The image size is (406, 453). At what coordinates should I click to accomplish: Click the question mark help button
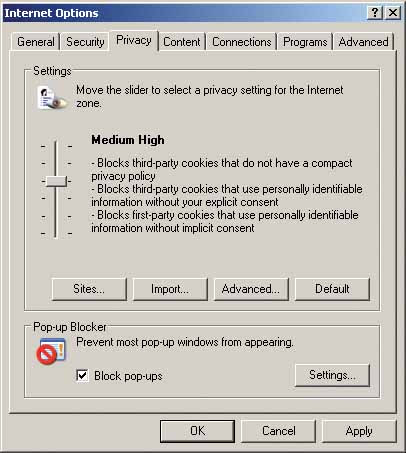click(x=375, y=13)
